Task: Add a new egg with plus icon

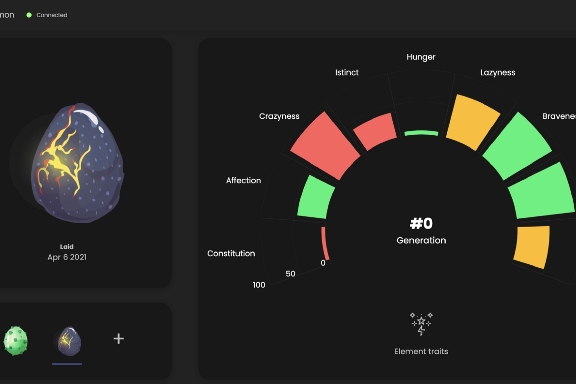Action: [118, 338]
